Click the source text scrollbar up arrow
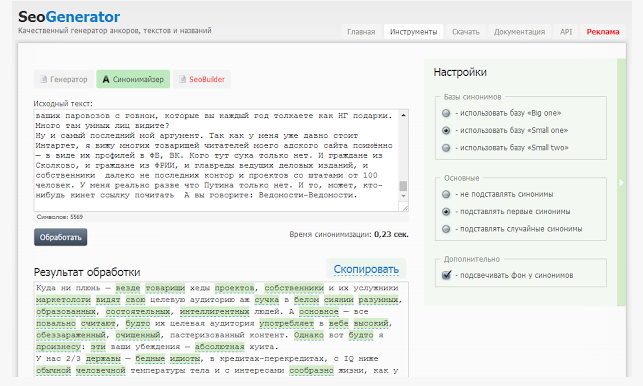Image resolution: width=643 pixels, height=386 pixels. tap(404, 115)
